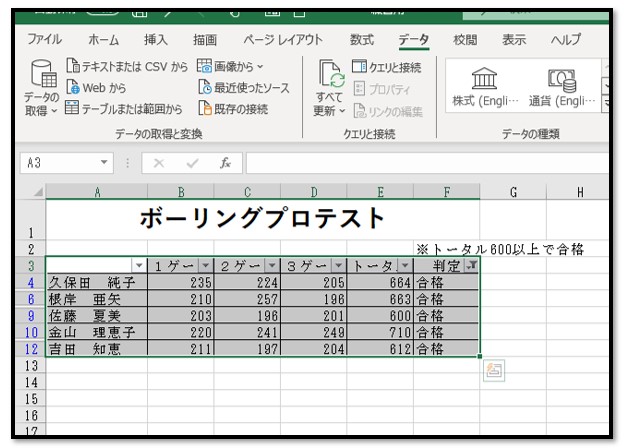Click 合格 in 佐藤 夏美 row
Viewport: 624px width, 448px height.
click(x=430, y=316)
